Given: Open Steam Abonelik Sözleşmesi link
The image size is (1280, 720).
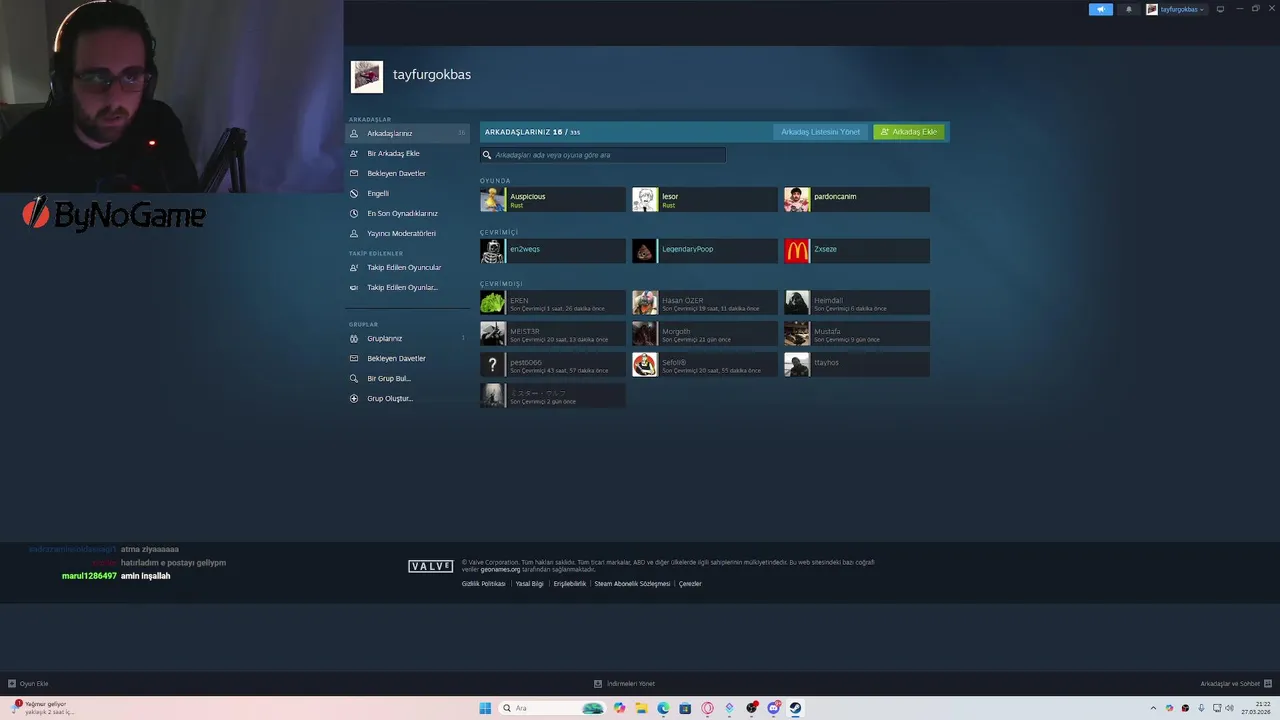Looking at the screenshot, I should (x=632, y=584).
